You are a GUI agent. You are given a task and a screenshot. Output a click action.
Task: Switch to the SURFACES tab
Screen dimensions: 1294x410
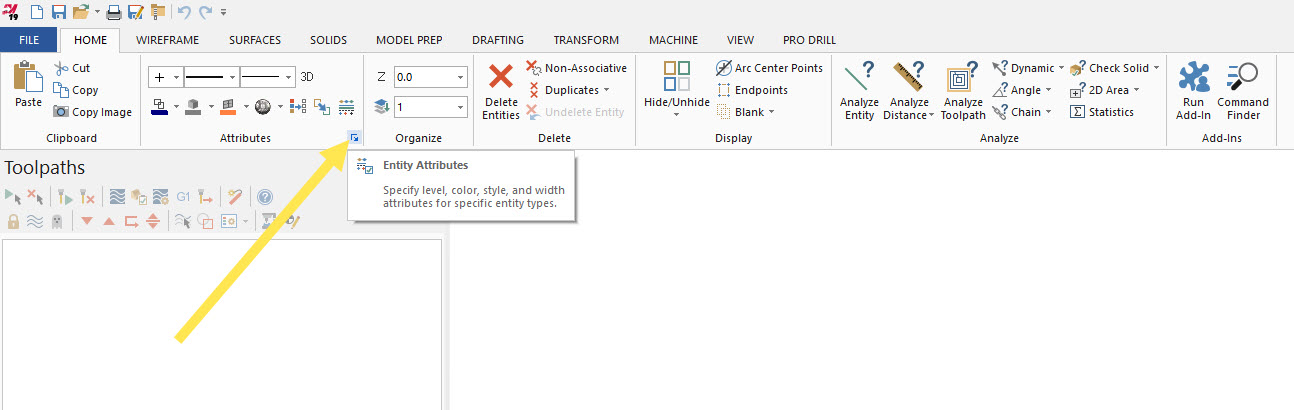coord(255,40)
